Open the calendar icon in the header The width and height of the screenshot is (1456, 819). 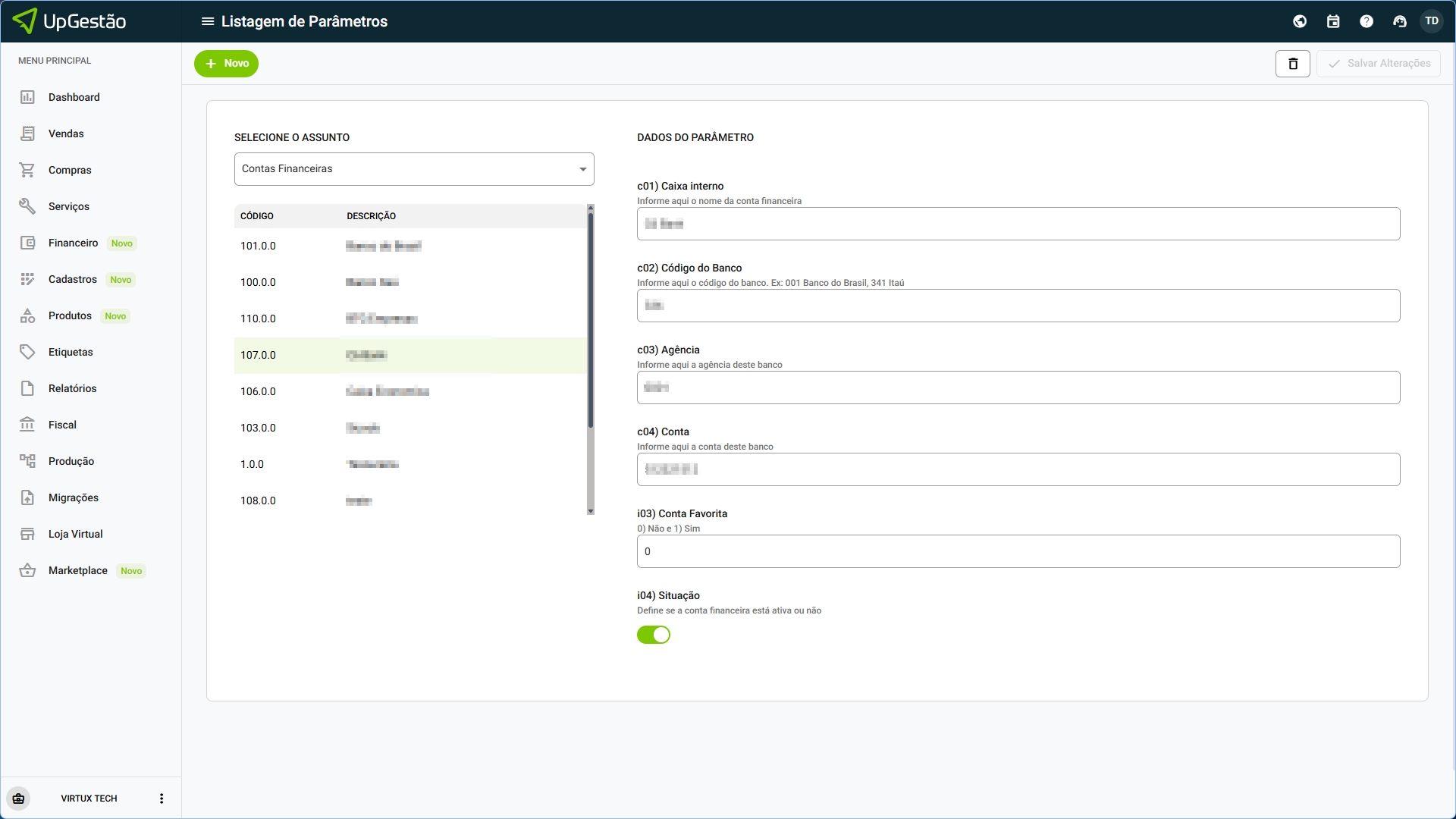[x=1333, y=21]
